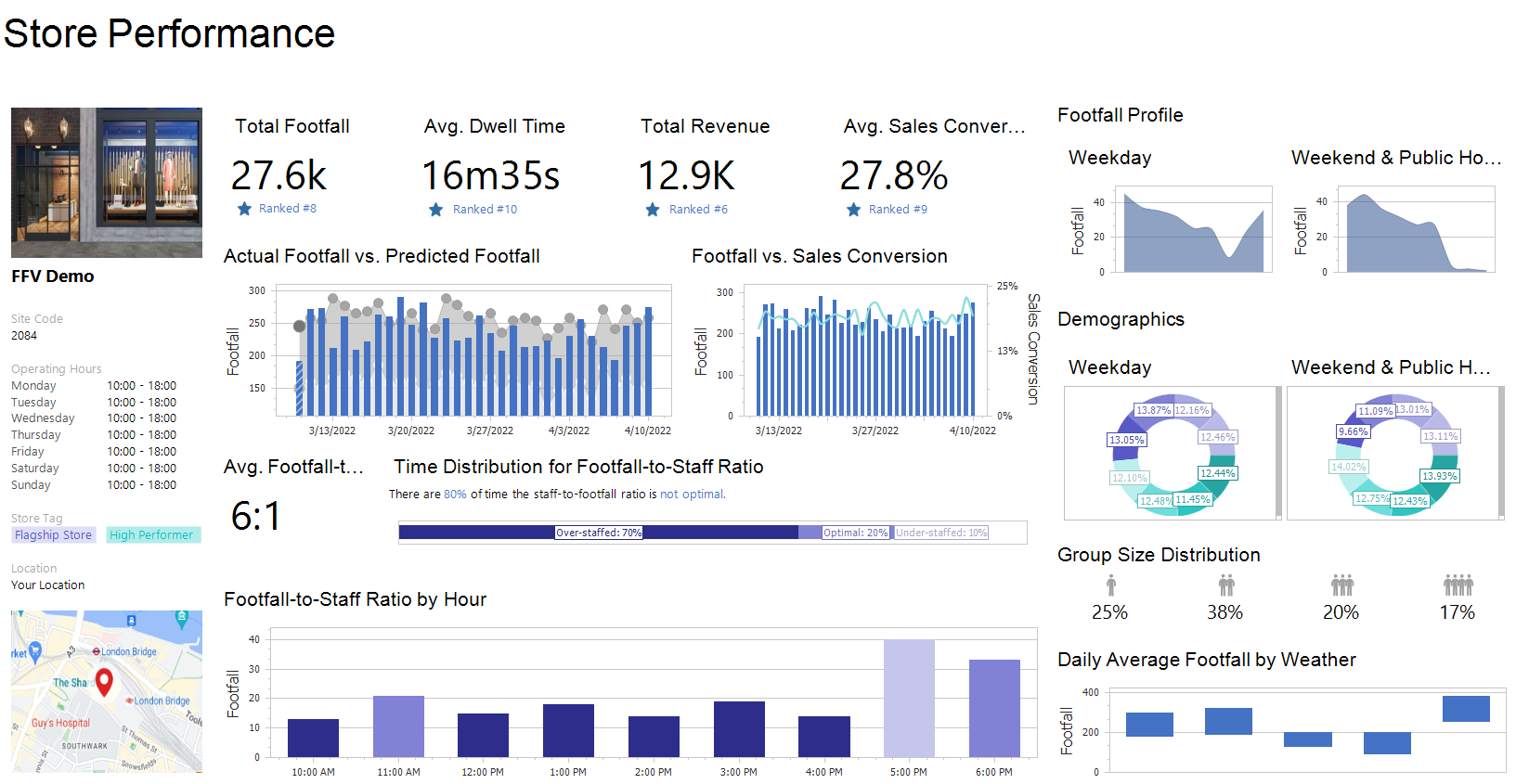Click the Store Performance page title
Screen dimensions: 1516x784
pos(169,33)
